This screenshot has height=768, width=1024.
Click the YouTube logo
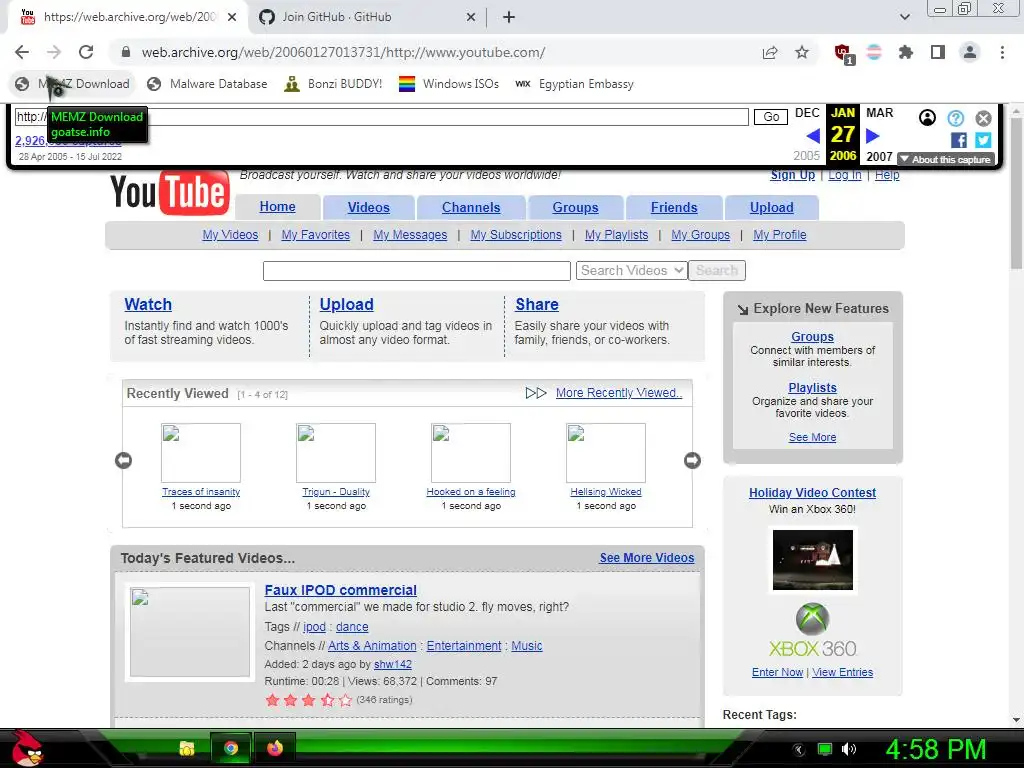point(170,193)
